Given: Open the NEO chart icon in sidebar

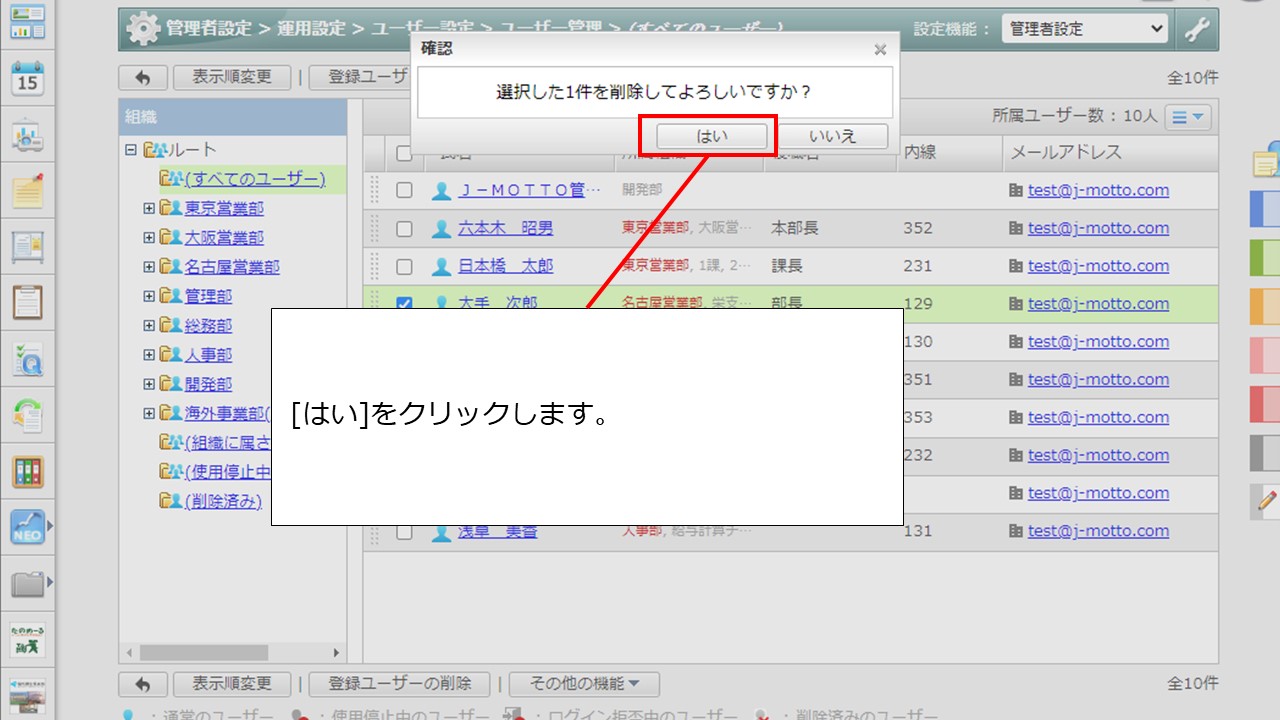Looking at the screenshot, I should pos(27,527).
